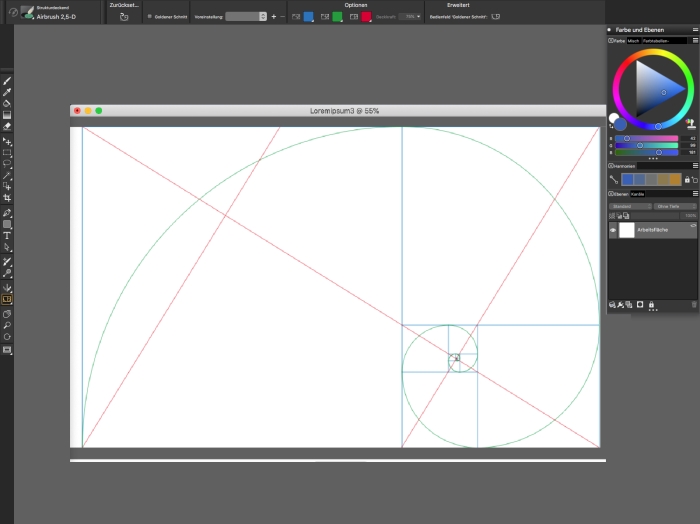Choose the Eraser tool

[x=7, y=127]
